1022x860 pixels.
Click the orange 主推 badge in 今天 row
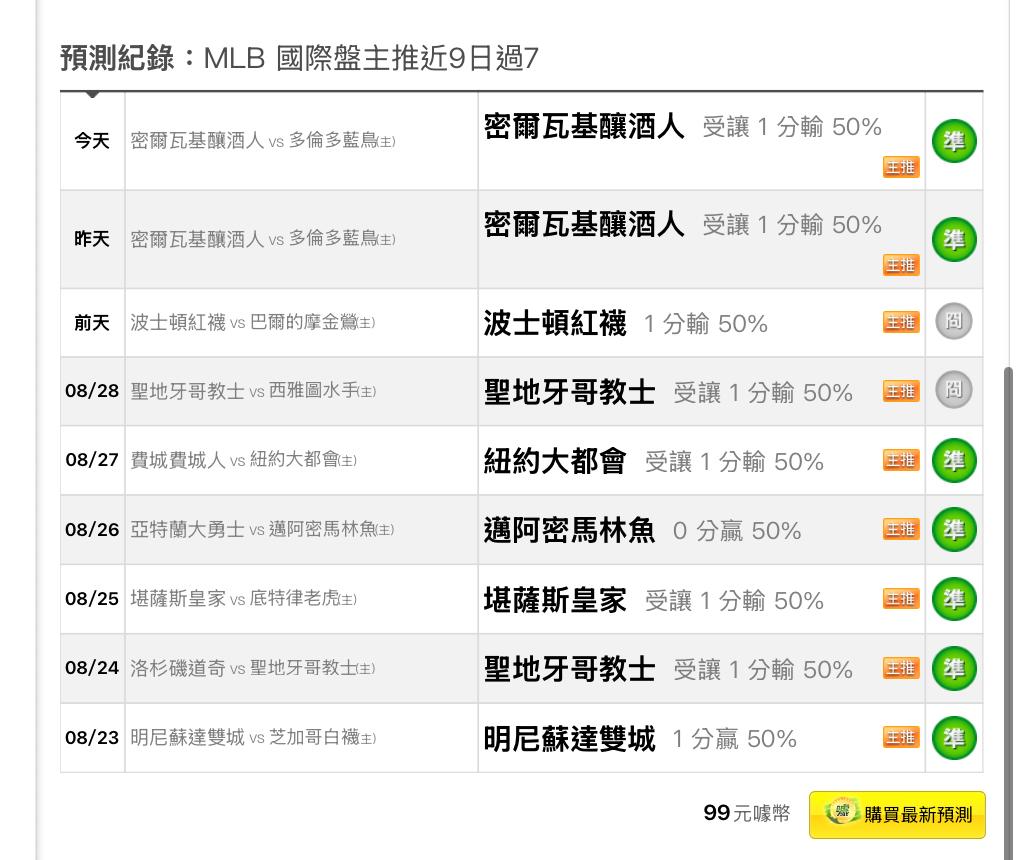[x=901, y=168]
